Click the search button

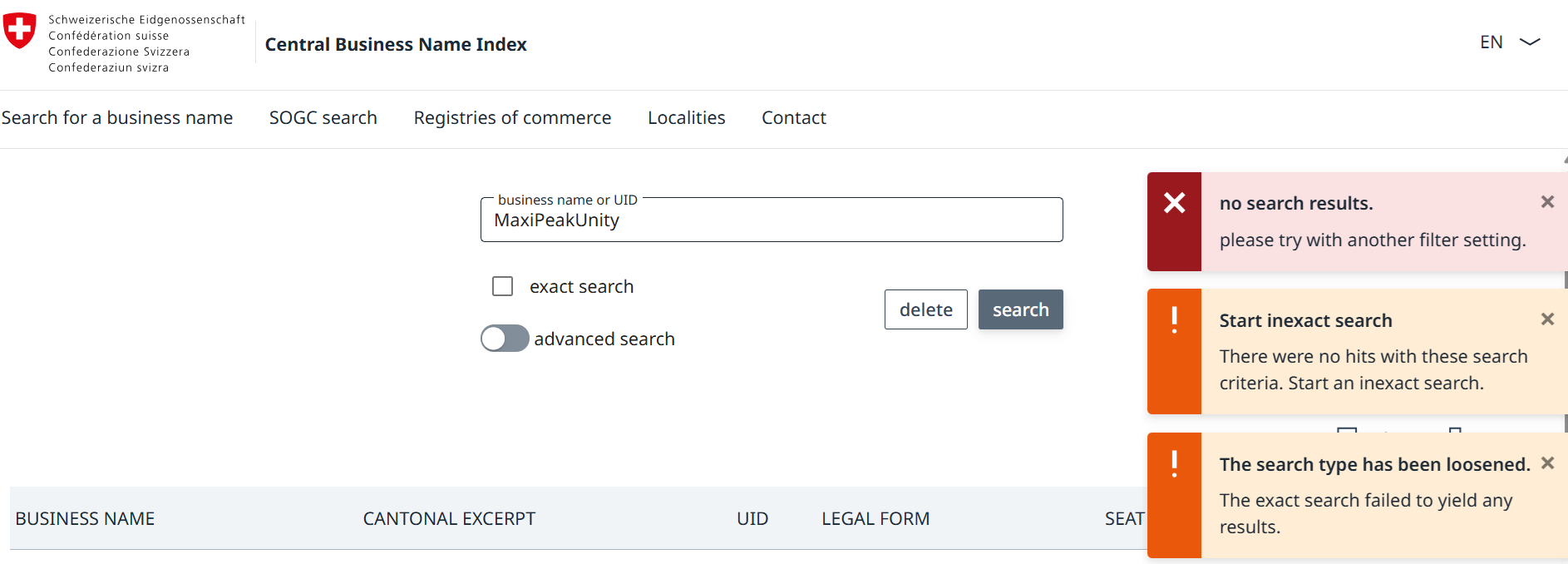pyautogui.click(x=1020, y=309)
